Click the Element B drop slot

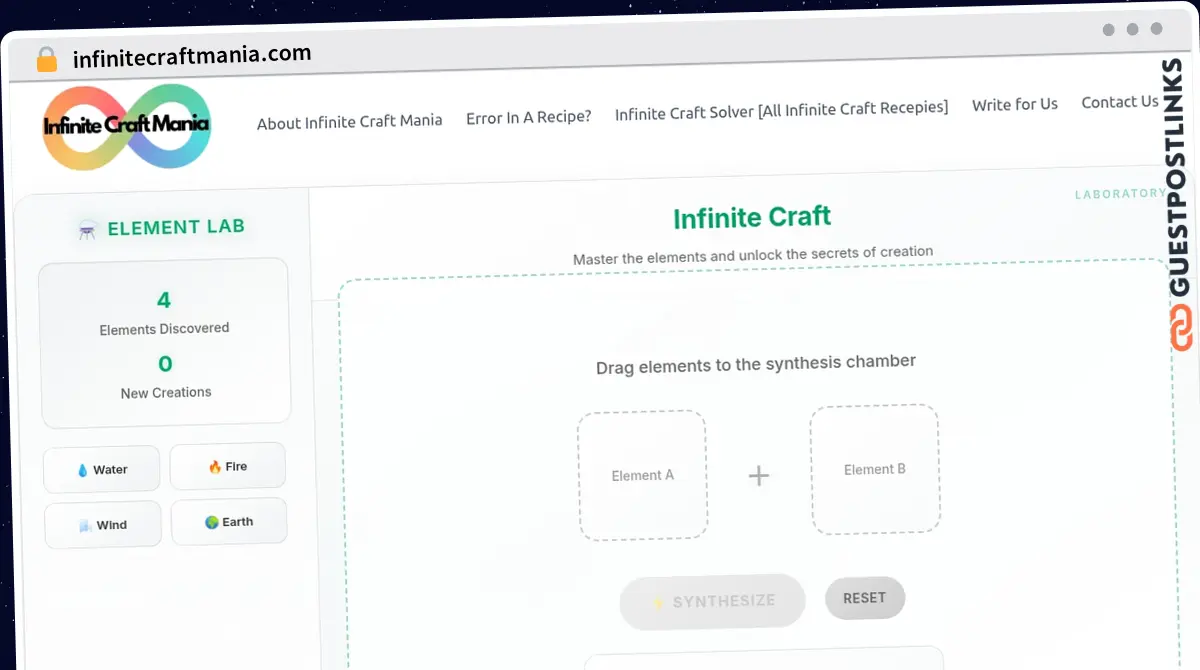(875, 469)
